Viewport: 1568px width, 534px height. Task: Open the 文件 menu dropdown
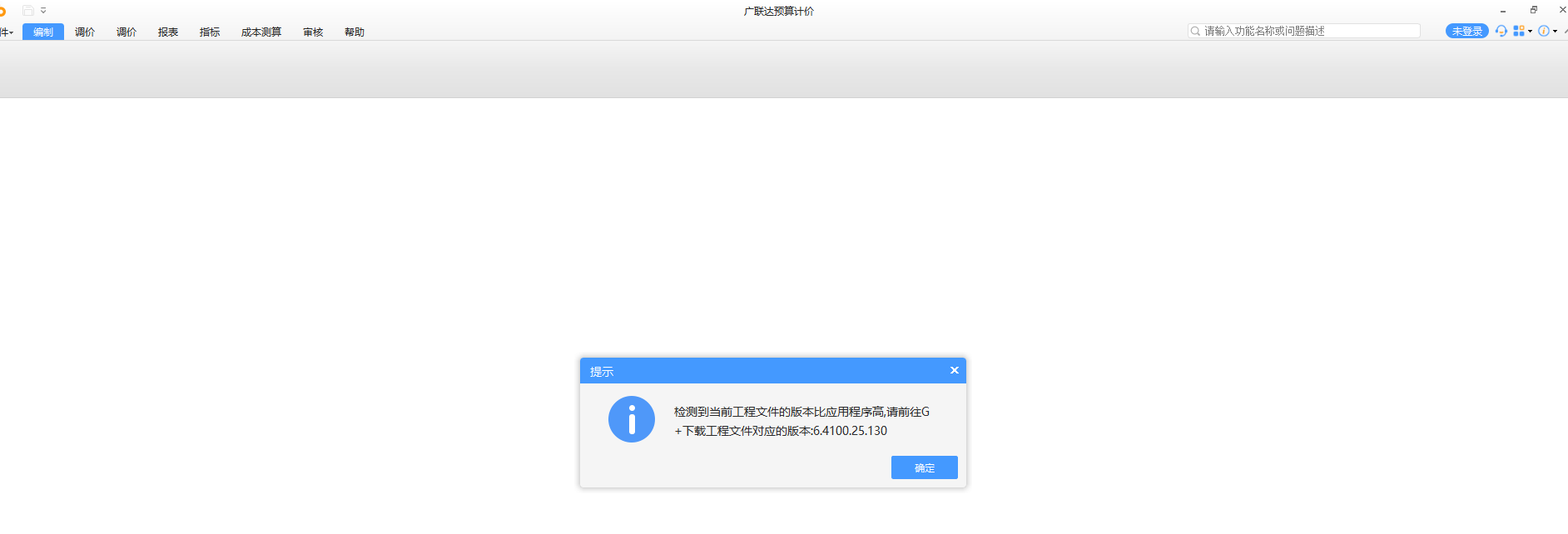coord(6,32)
